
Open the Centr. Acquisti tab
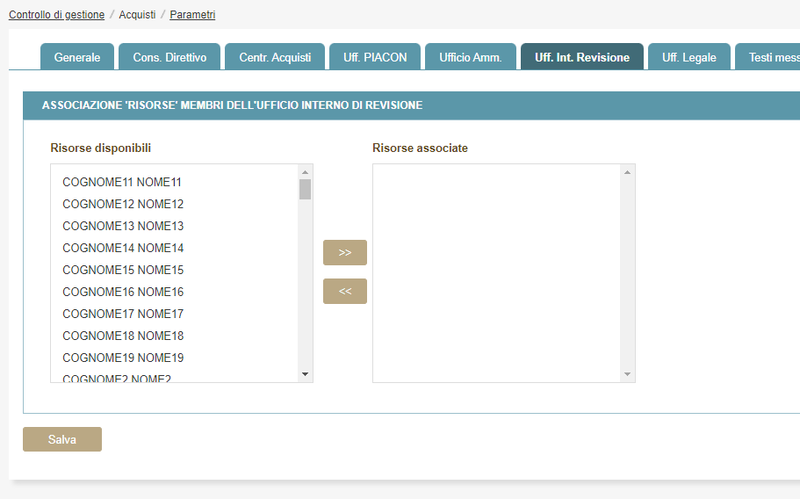[275, 58]
